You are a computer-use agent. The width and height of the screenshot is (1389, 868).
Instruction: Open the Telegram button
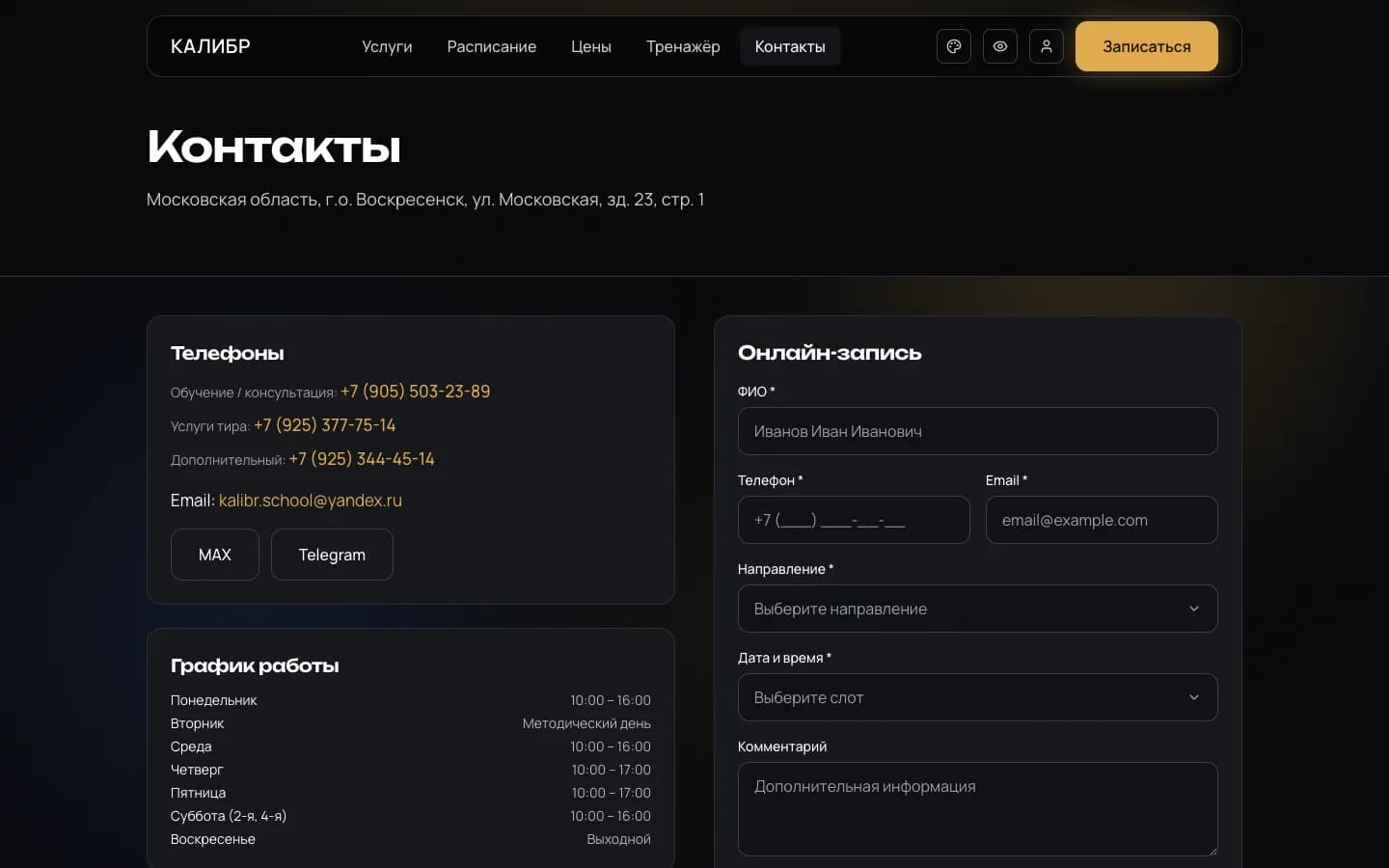point(332,555)
